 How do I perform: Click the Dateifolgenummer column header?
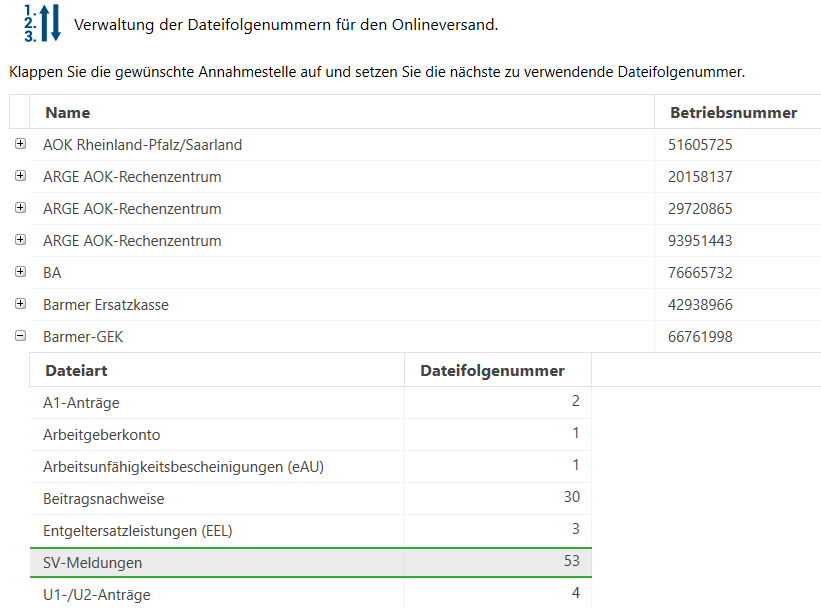[x=492, y=370]
